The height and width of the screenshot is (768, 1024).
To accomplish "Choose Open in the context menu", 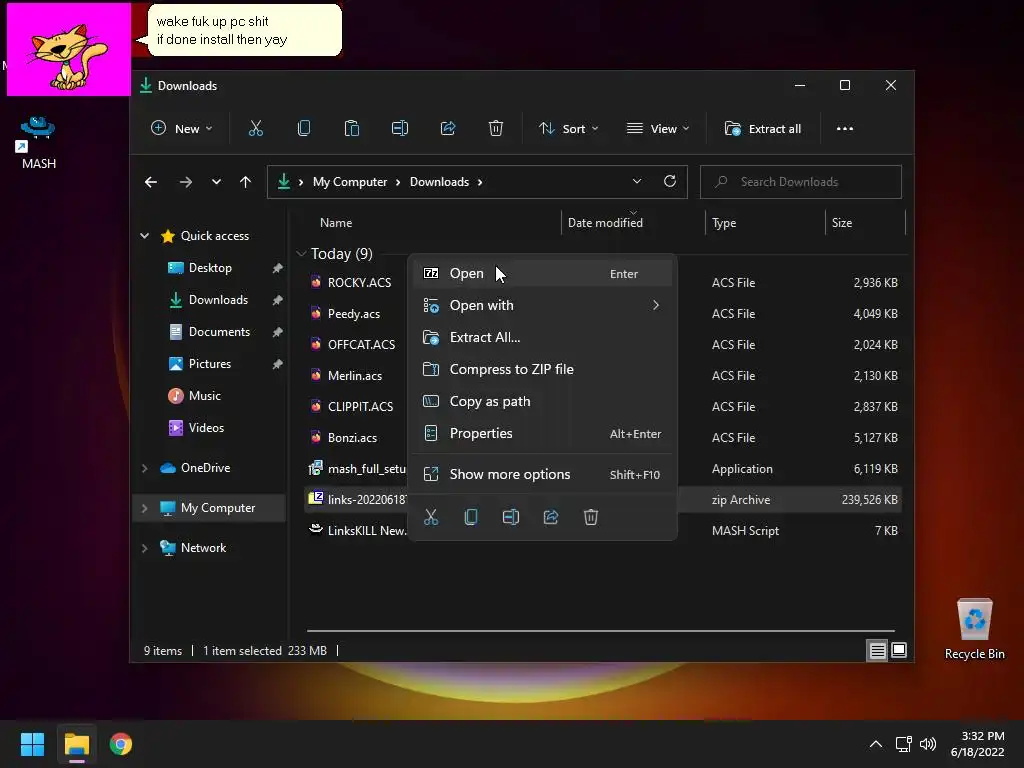I will 542,274.
